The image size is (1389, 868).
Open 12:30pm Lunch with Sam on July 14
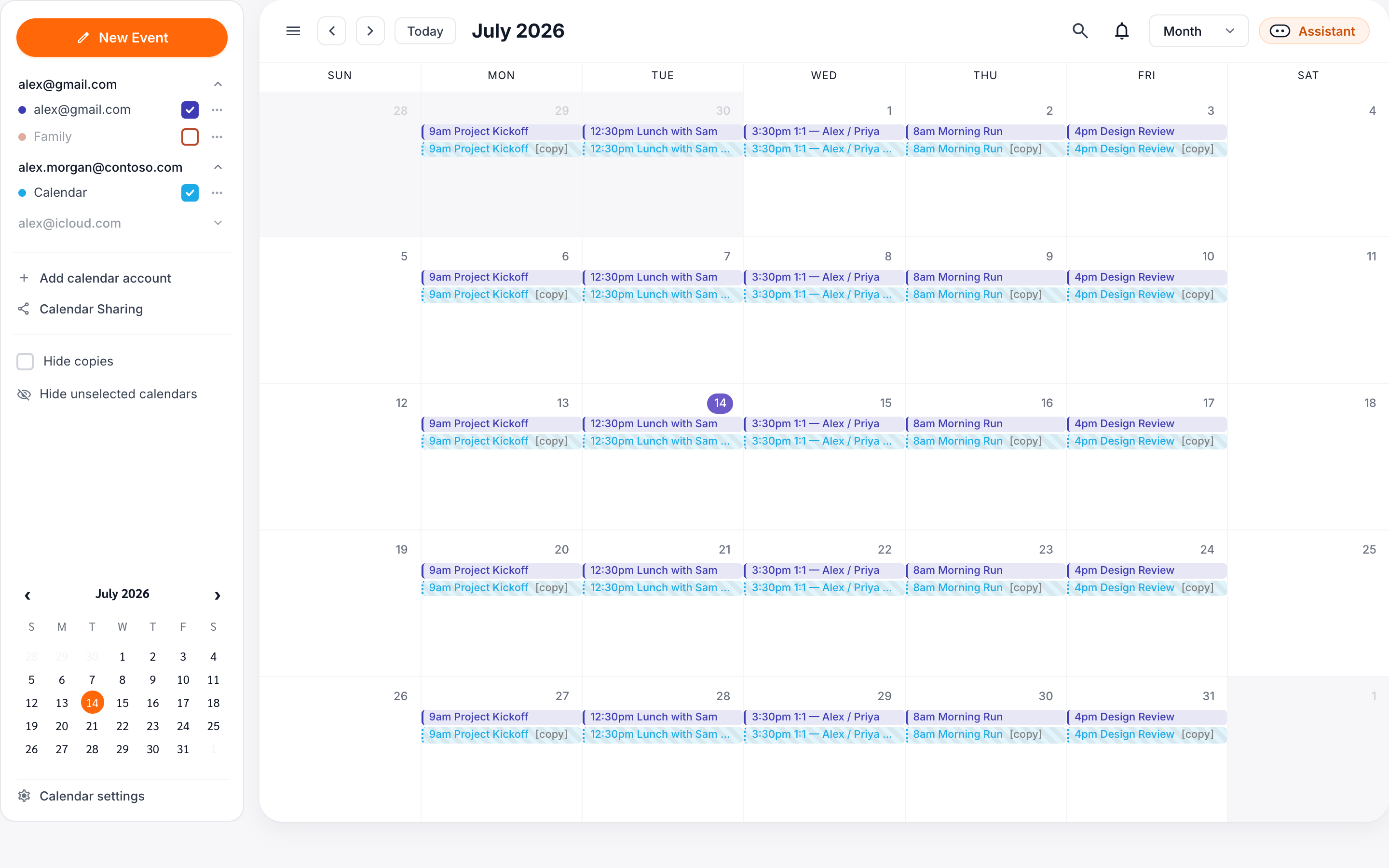click(662, 424)
